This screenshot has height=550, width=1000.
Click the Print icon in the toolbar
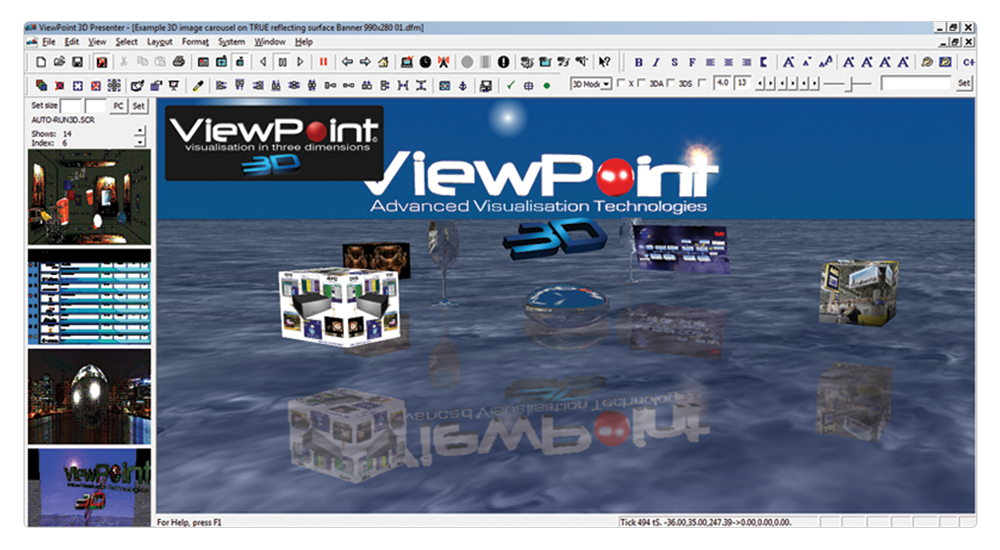pos(178,62)
